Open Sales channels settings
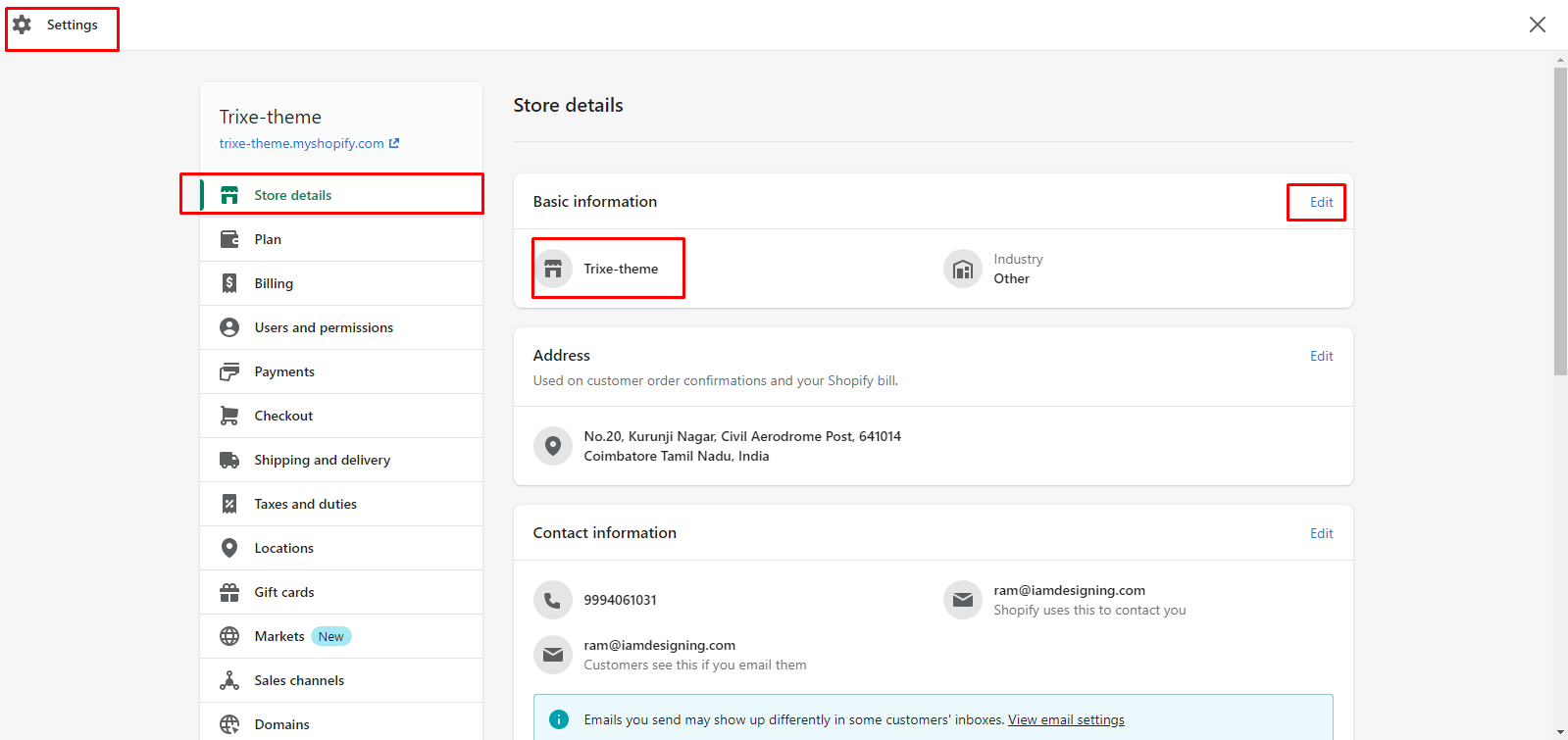 341,680
